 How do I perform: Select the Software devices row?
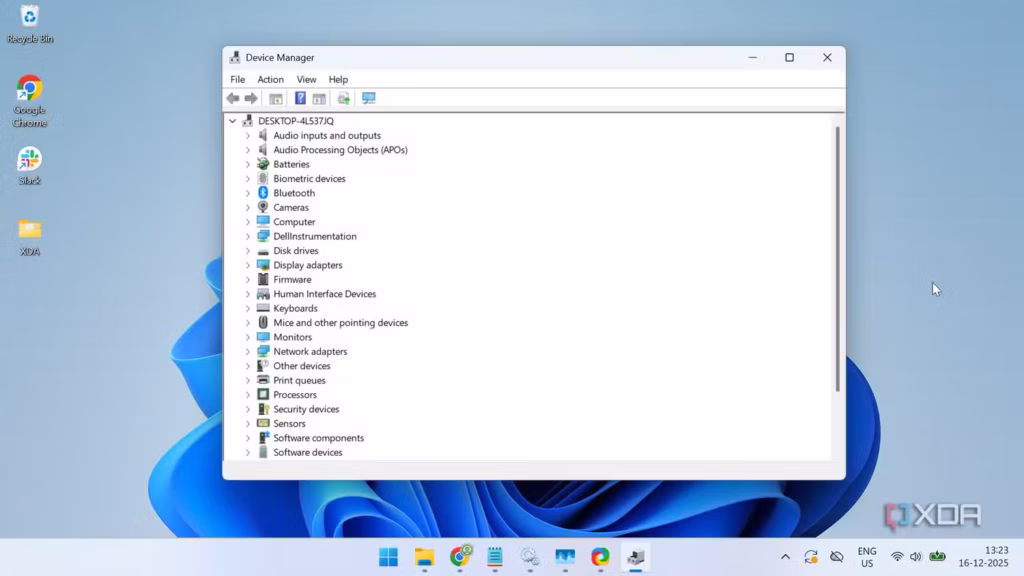click(x=308, y=452)
